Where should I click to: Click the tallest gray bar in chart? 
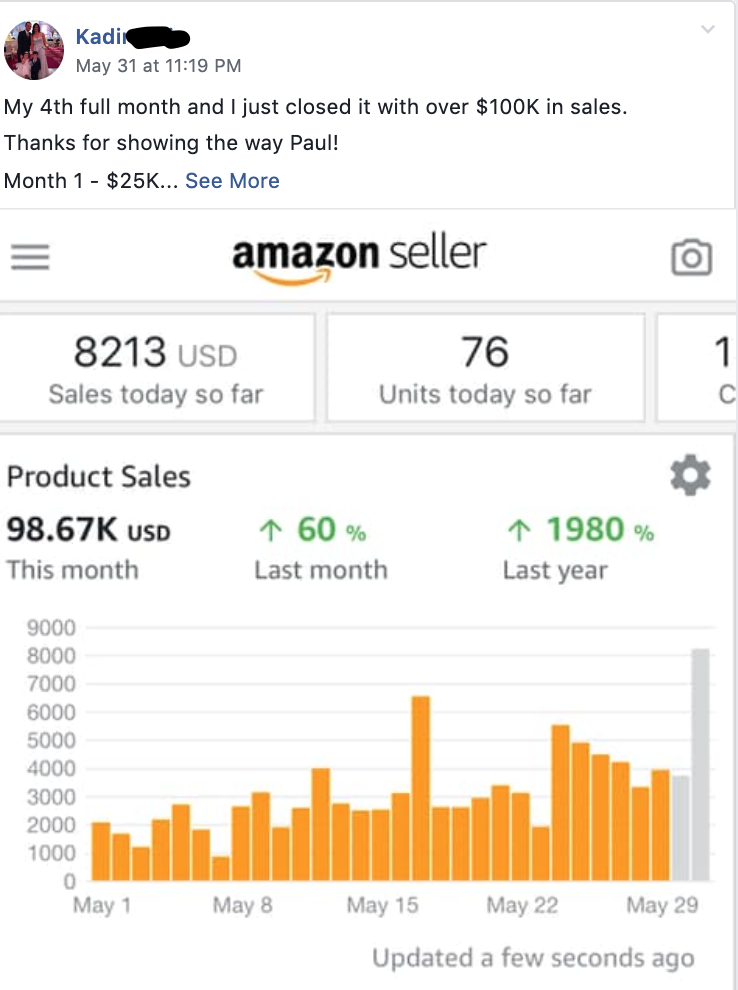701,765
